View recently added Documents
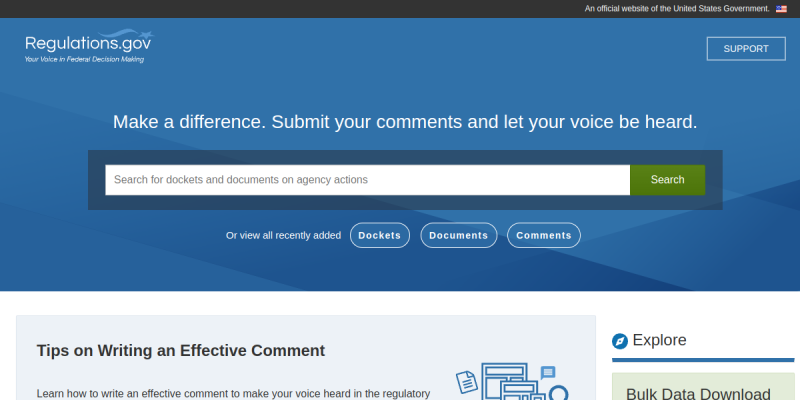The height and width of the screenshot is (400, 800). [459, 235]
